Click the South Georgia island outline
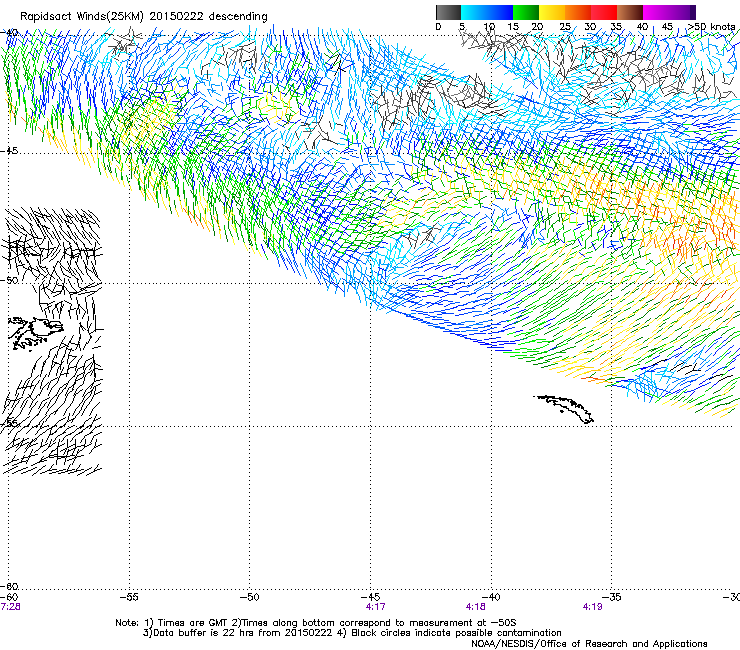Screen dimensions: 740x650 [564, 409]
